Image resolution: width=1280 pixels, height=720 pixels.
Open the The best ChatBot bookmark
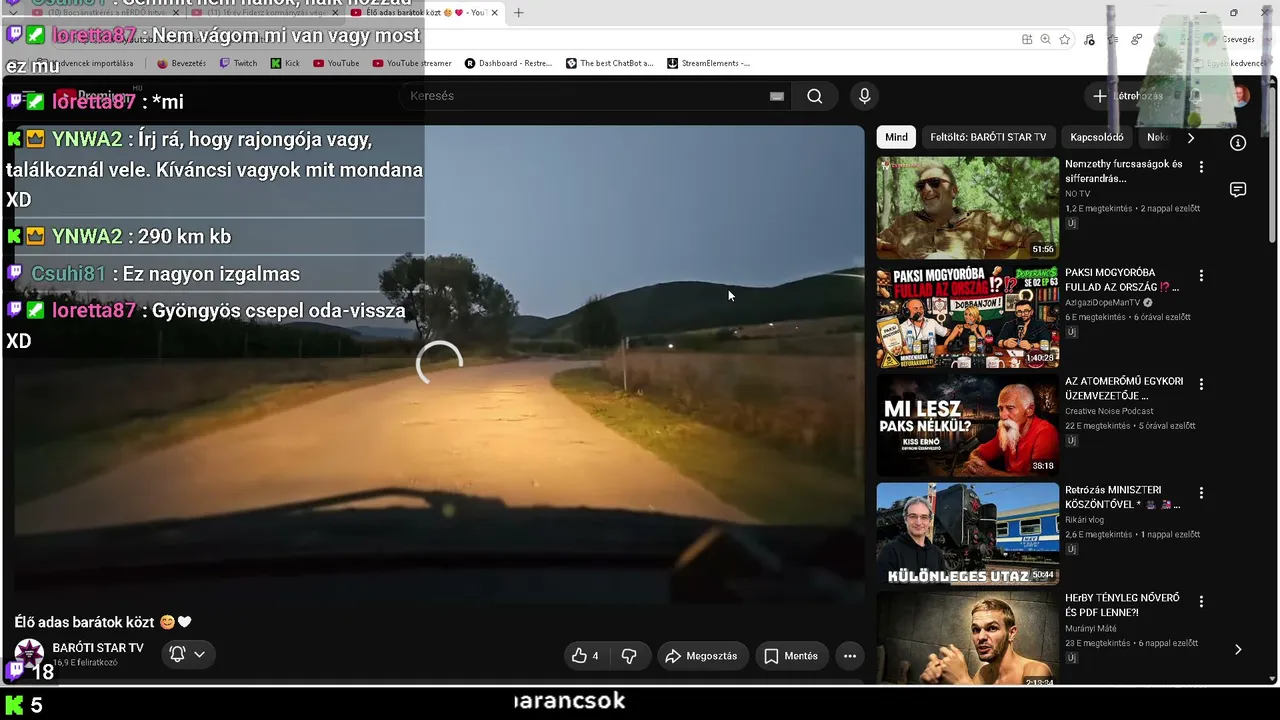[609, 63]
